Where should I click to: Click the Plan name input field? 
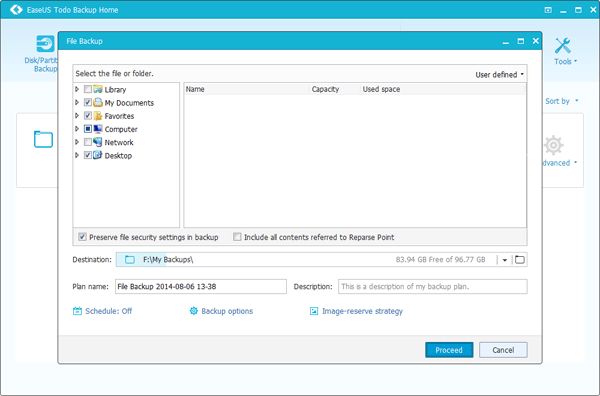pos(201,287)
